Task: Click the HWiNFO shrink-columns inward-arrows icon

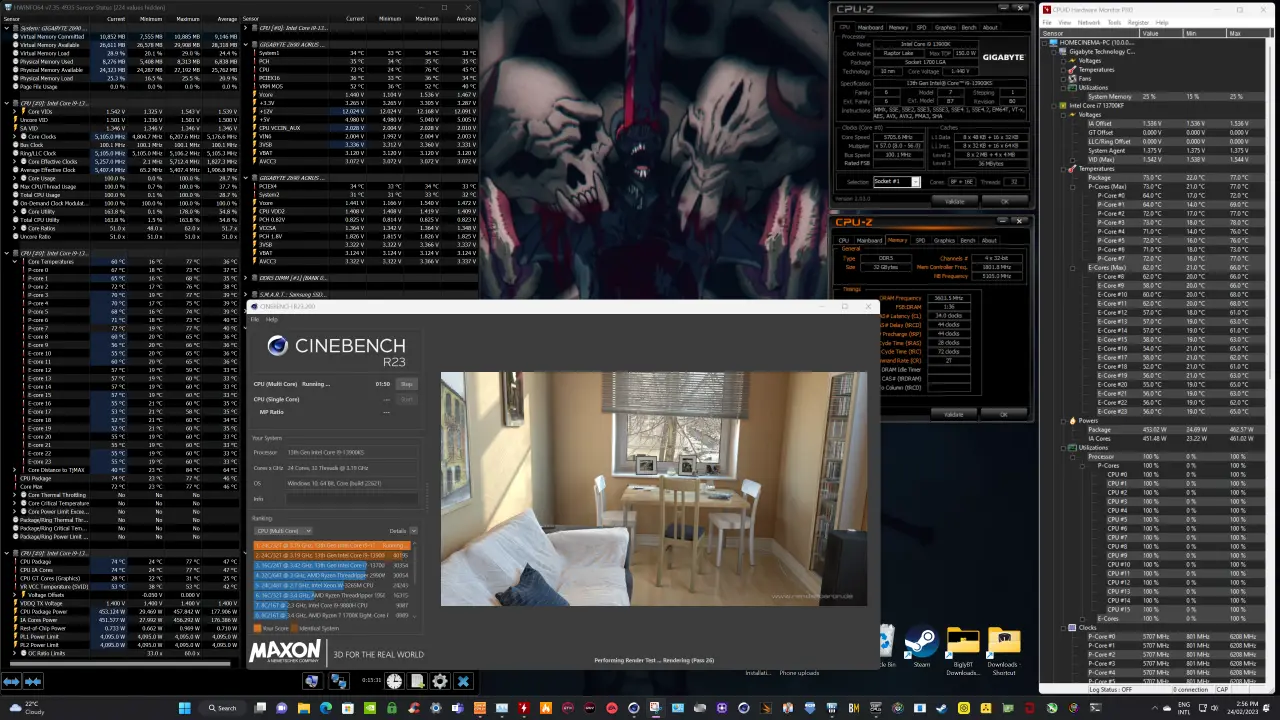Action: [33, 682]
